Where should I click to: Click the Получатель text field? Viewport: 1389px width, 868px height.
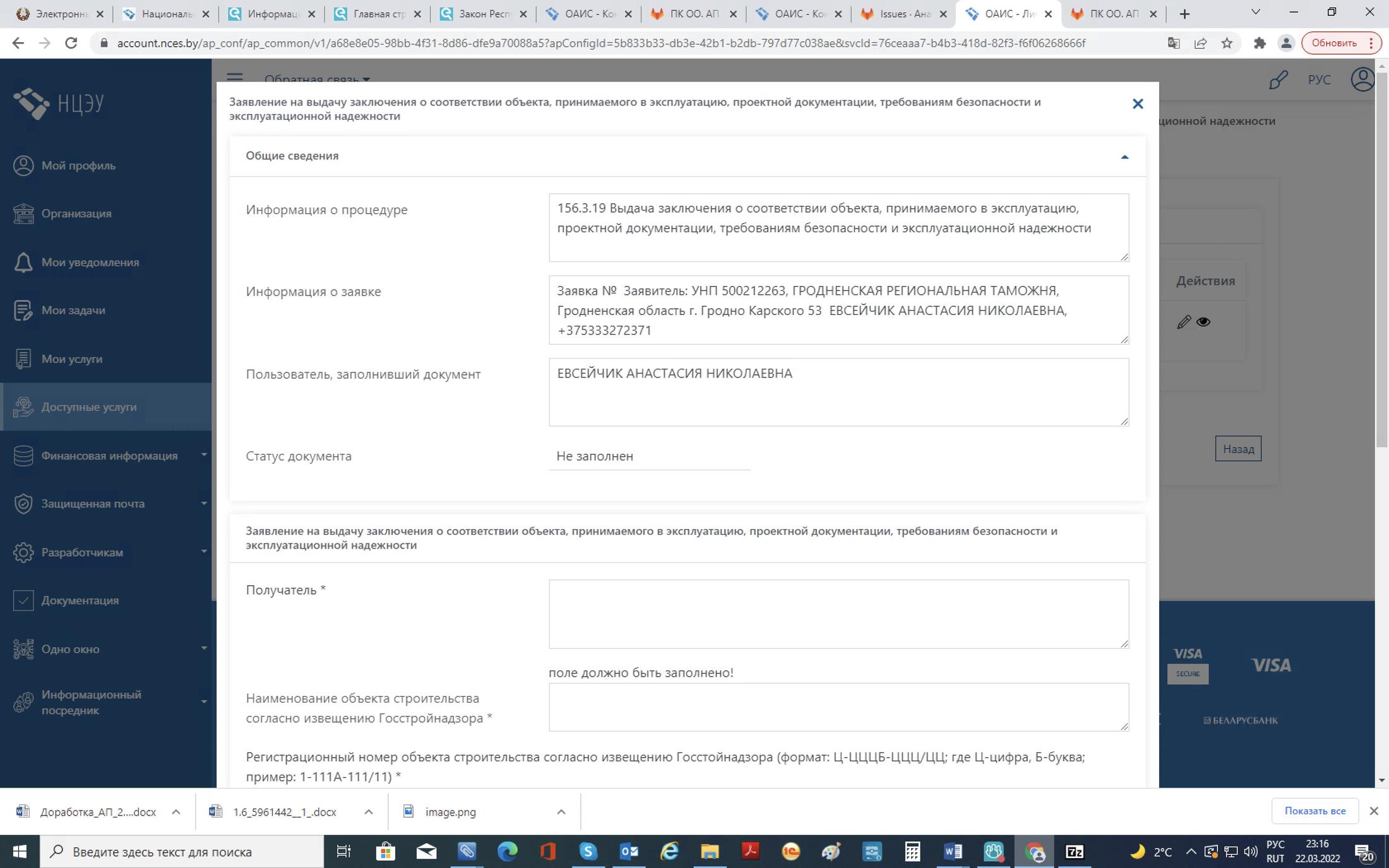(x=838, y=614)
